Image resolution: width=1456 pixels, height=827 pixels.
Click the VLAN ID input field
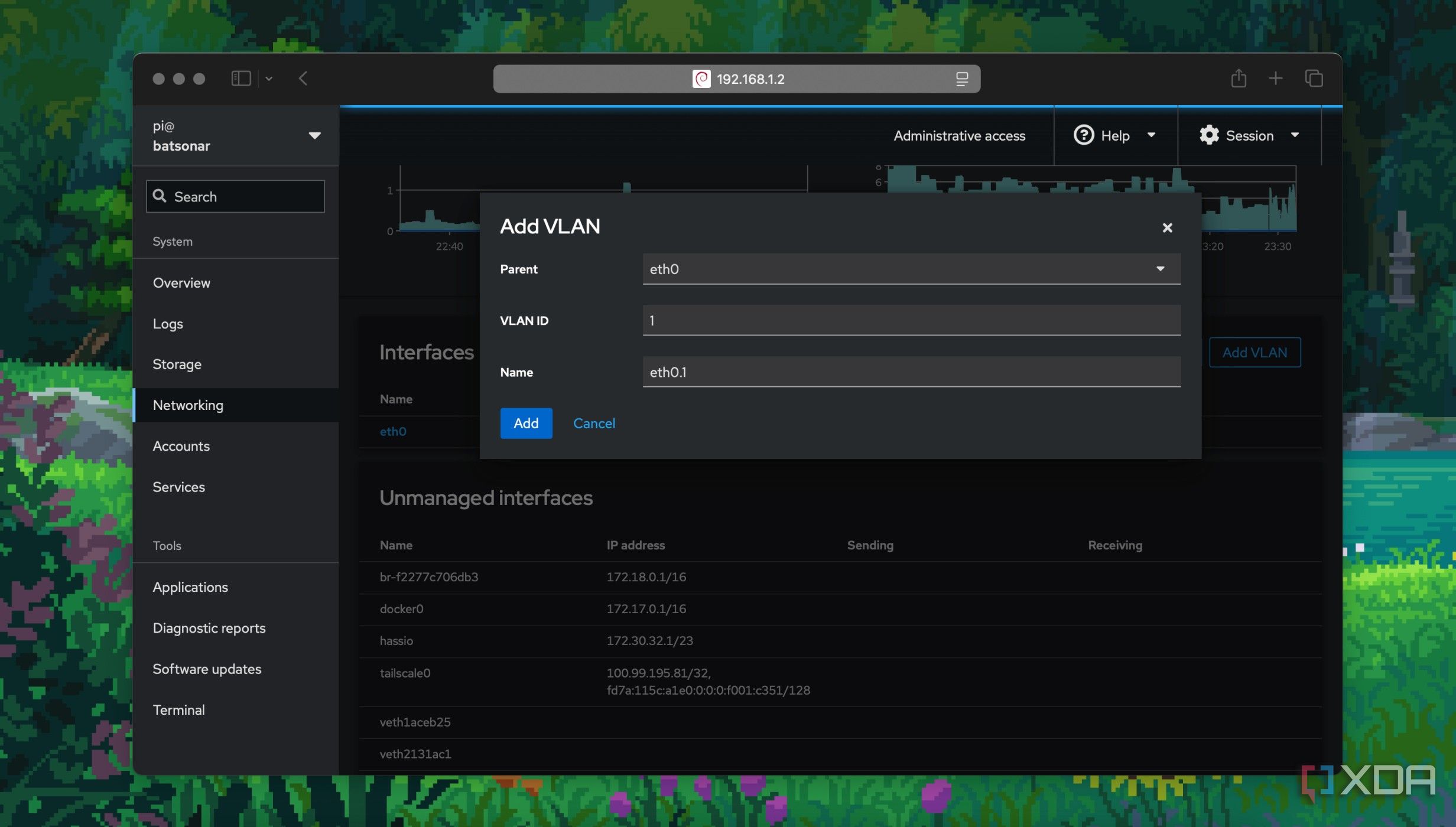[911, 320]
